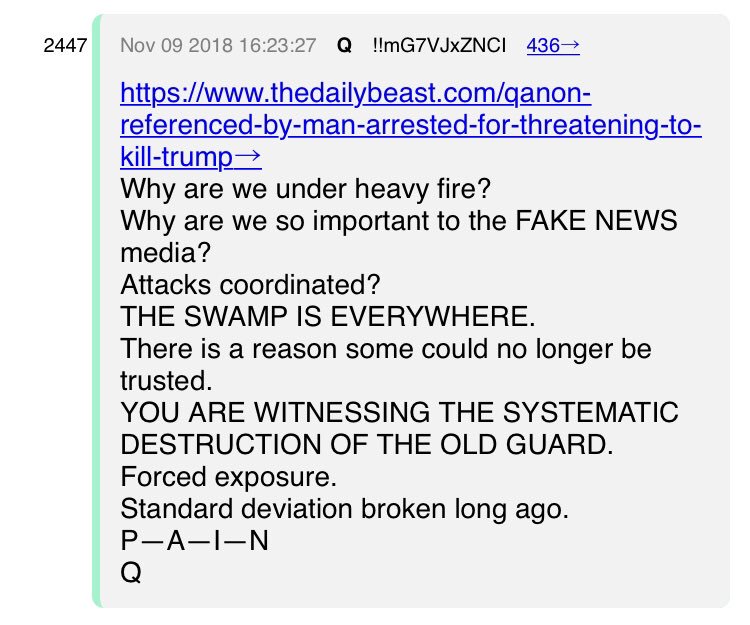This screenshot has height=625, width=750.
Task: Click the Q signature at post bottom
Action: pos(131,573)
